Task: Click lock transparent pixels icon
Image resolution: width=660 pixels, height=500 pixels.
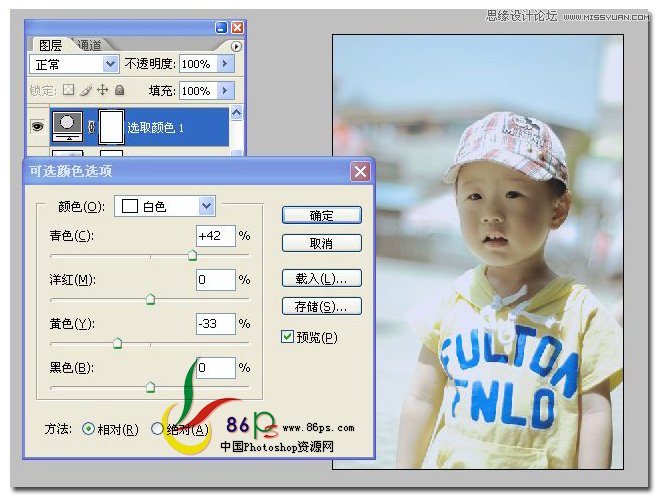Action: pos(69,90)
